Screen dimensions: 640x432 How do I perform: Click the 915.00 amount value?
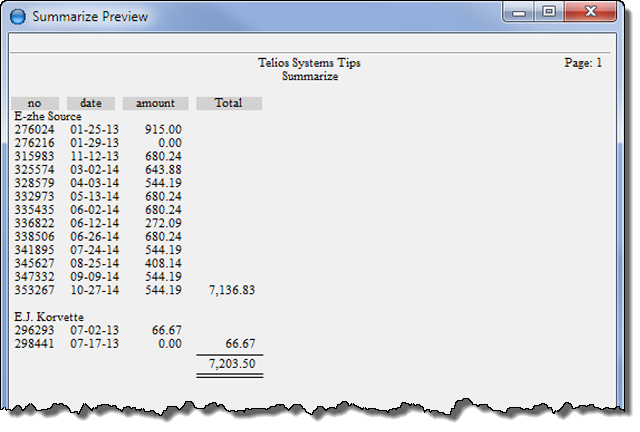point(162,130)
